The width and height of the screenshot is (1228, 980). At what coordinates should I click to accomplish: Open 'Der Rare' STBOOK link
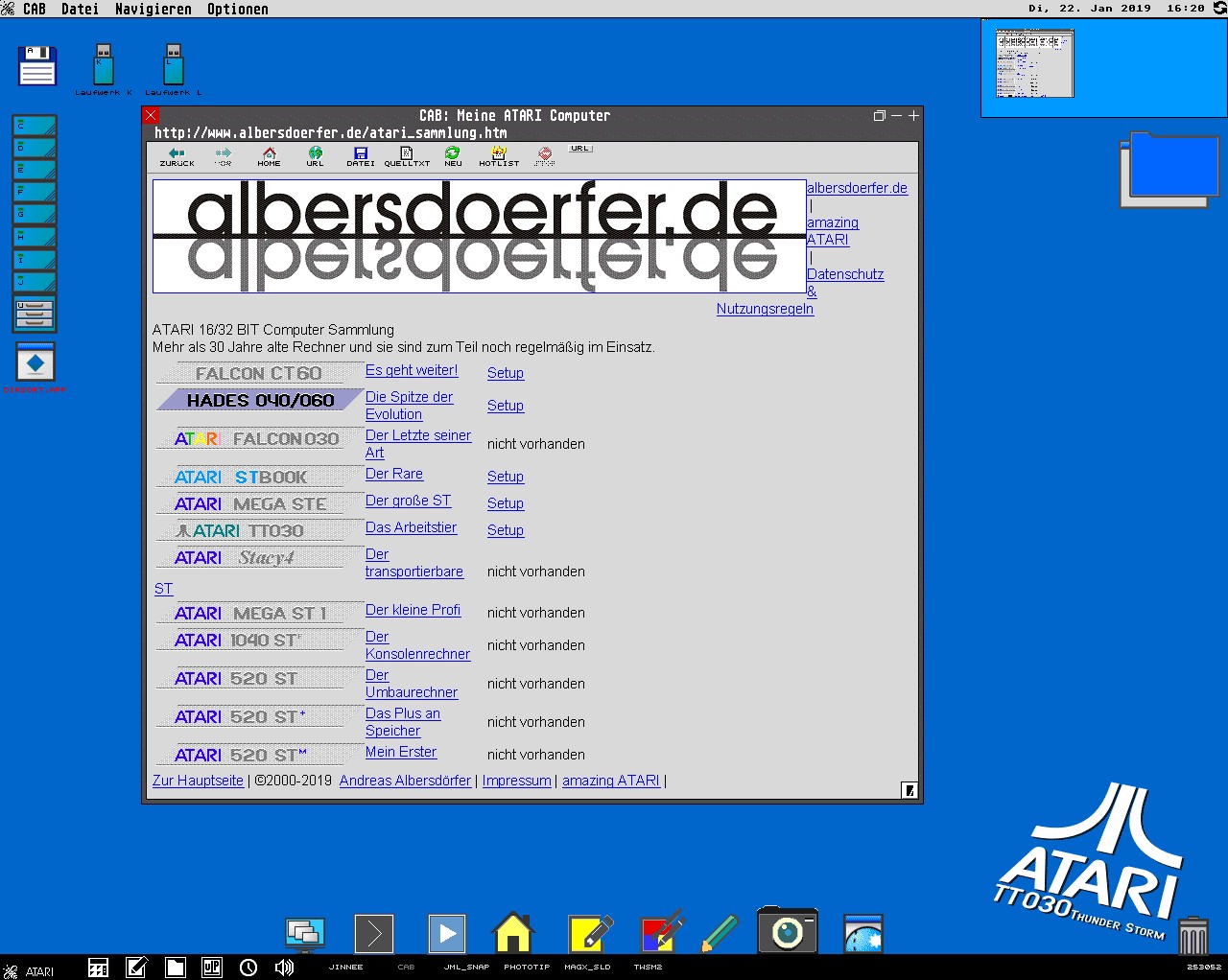coord(394,474)
